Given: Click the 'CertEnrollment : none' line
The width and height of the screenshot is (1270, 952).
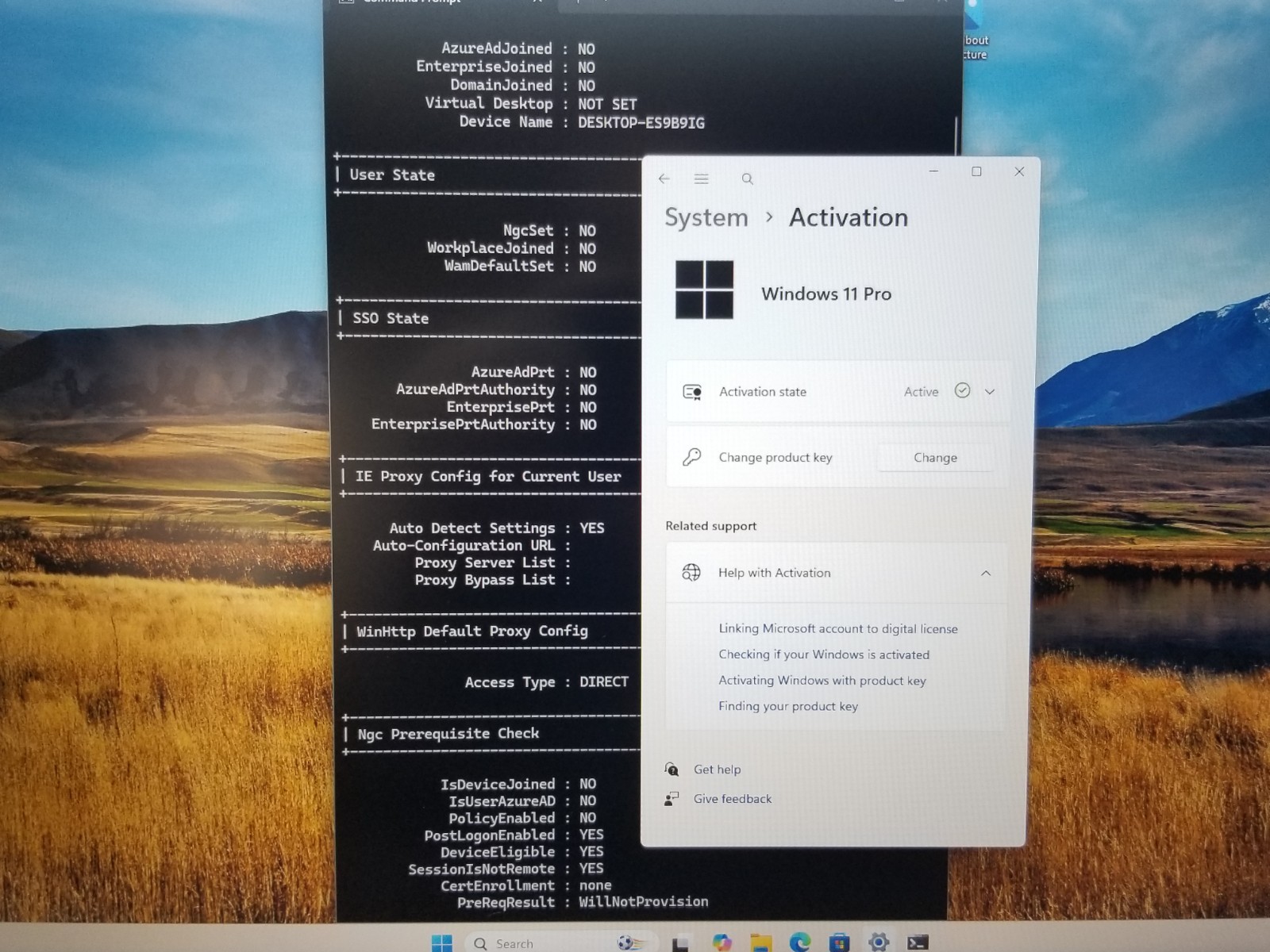Looking at the screenshot, I should click(x=526, y=885).
